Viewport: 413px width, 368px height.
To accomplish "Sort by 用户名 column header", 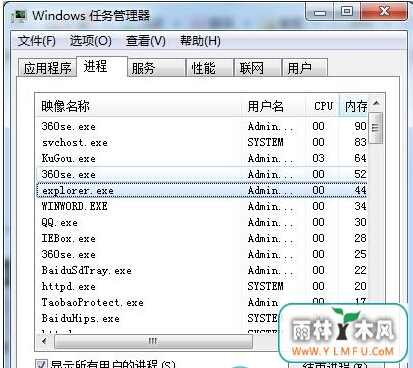I will pos(273,106).
